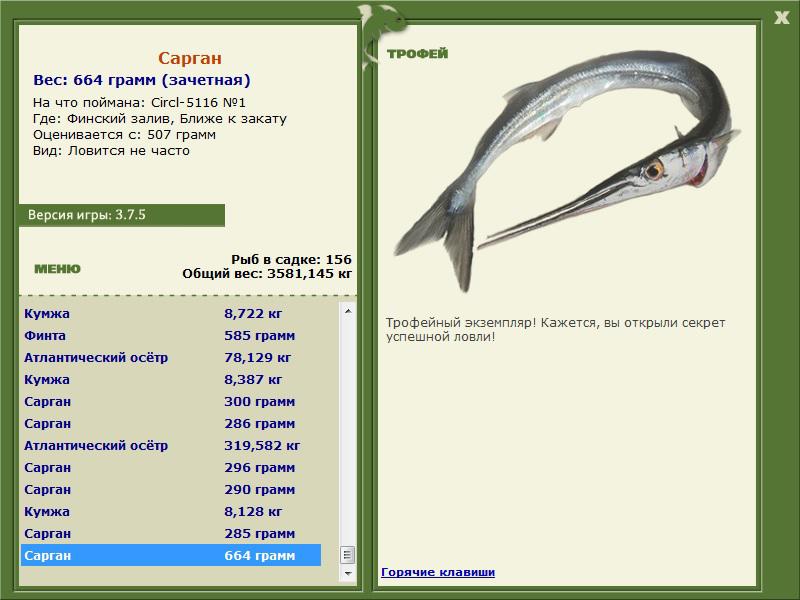Screen dimensions: 800x600
Task: Select the Атлантический осётр 319,582 кг row
Action: click(171, 445)
